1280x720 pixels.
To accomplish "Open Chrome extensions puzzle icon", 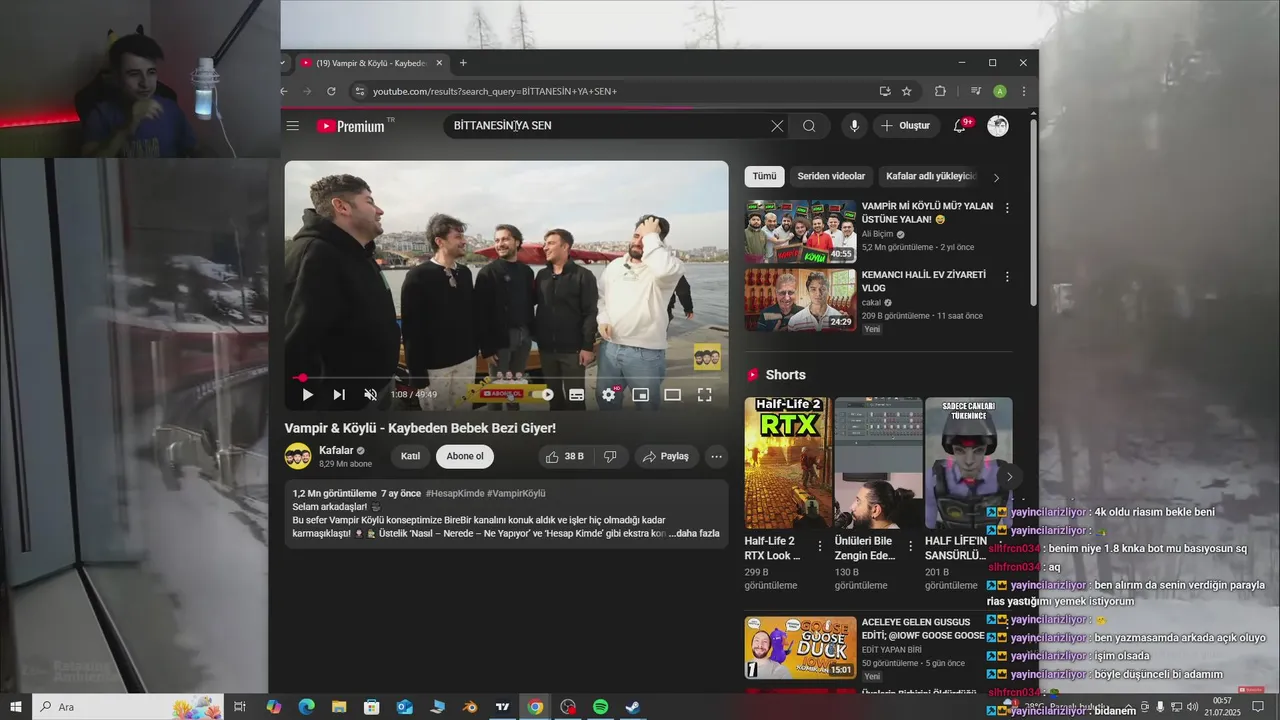I will coord(940,91).
